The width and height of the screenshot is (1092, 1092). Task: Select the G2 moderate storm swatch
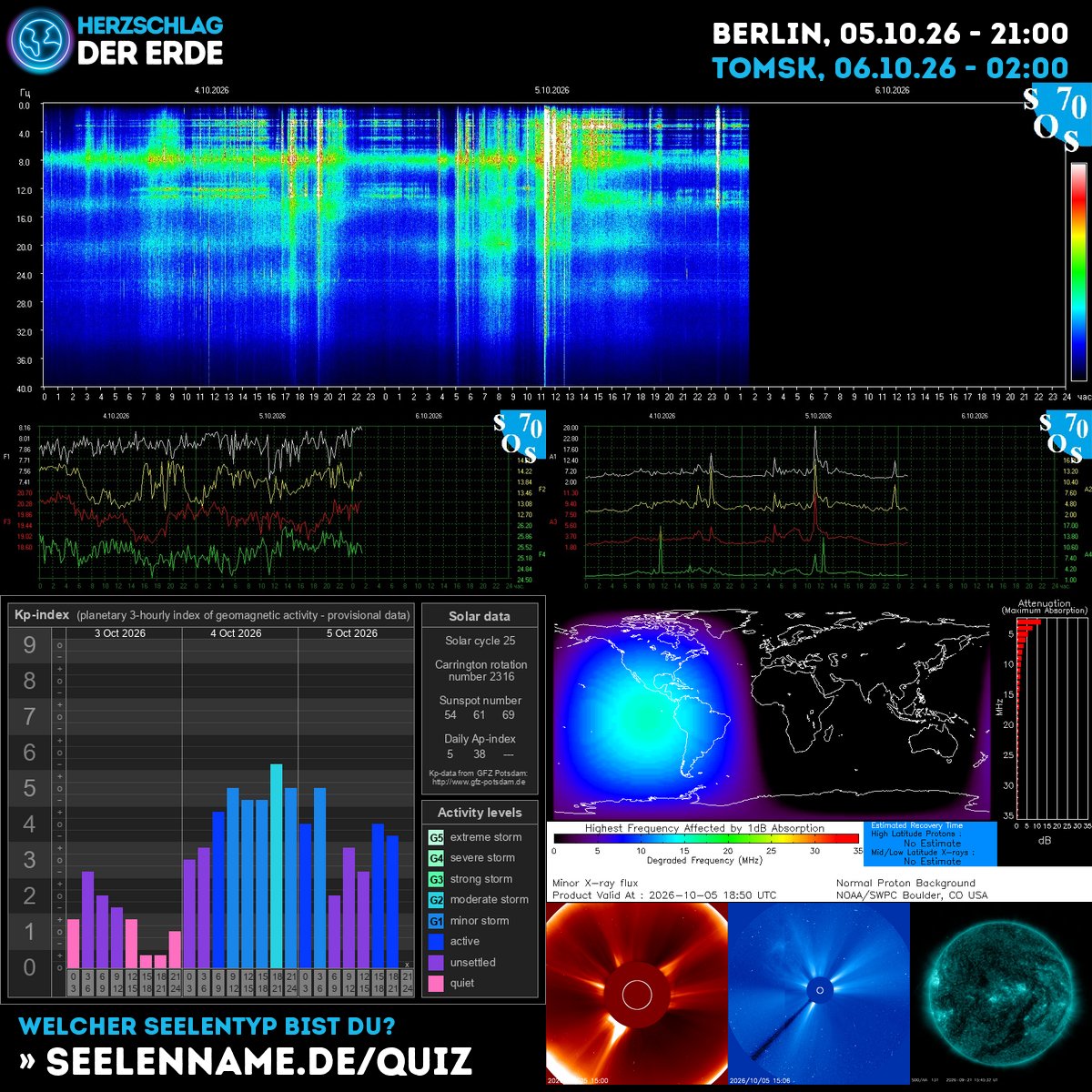click(x=437, y=900)
